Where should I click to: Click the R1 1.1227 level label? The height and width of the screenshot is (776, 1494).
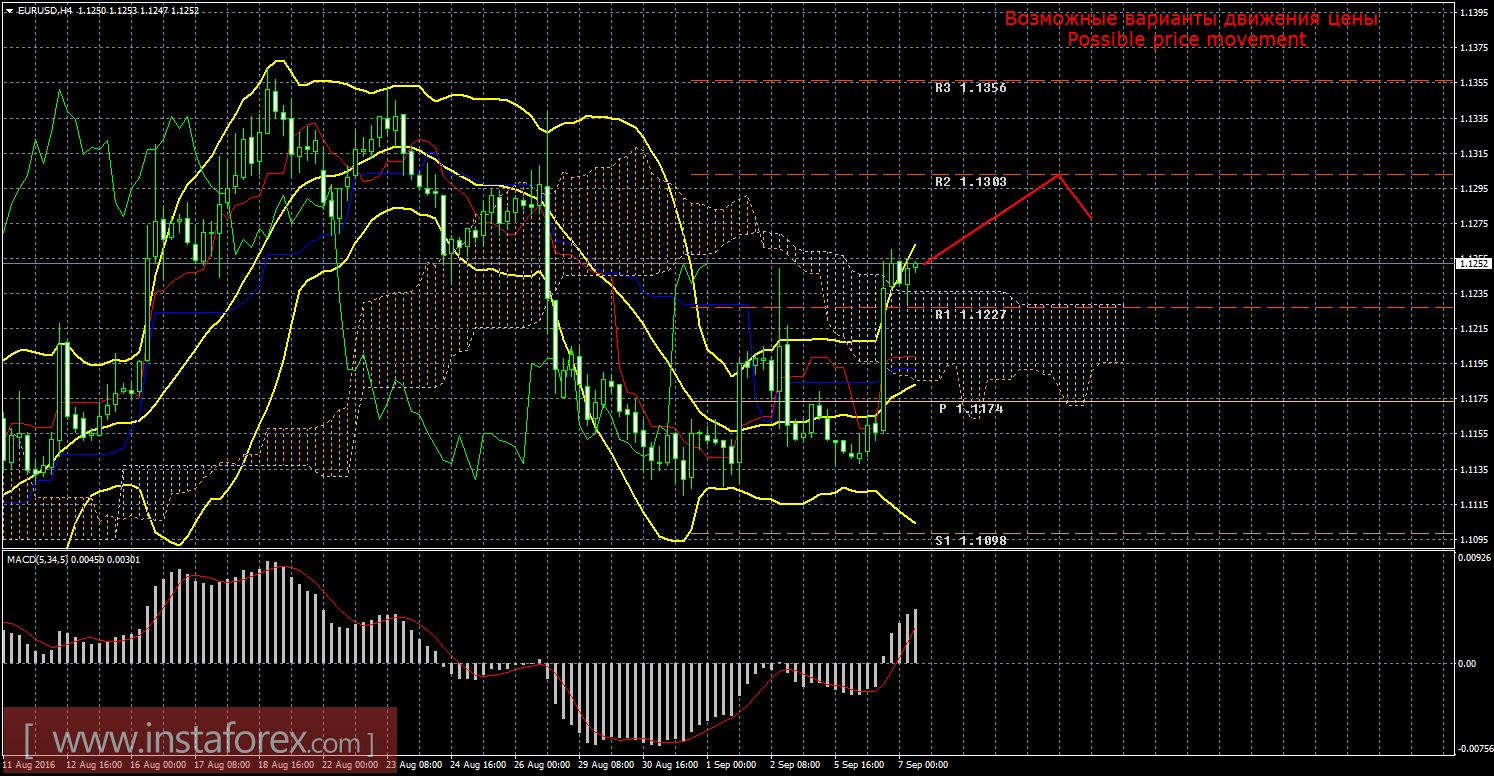click(970, 314)
